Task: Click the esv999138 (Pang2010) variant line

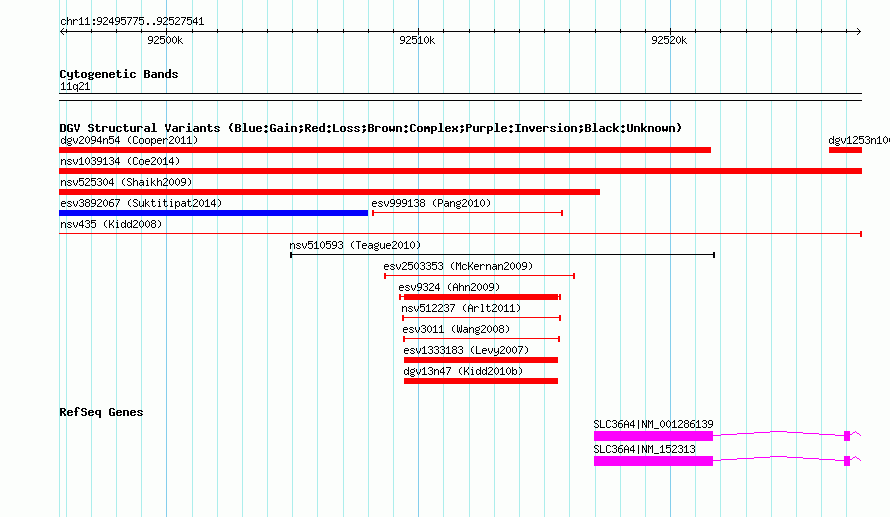Action: (467, 213)
